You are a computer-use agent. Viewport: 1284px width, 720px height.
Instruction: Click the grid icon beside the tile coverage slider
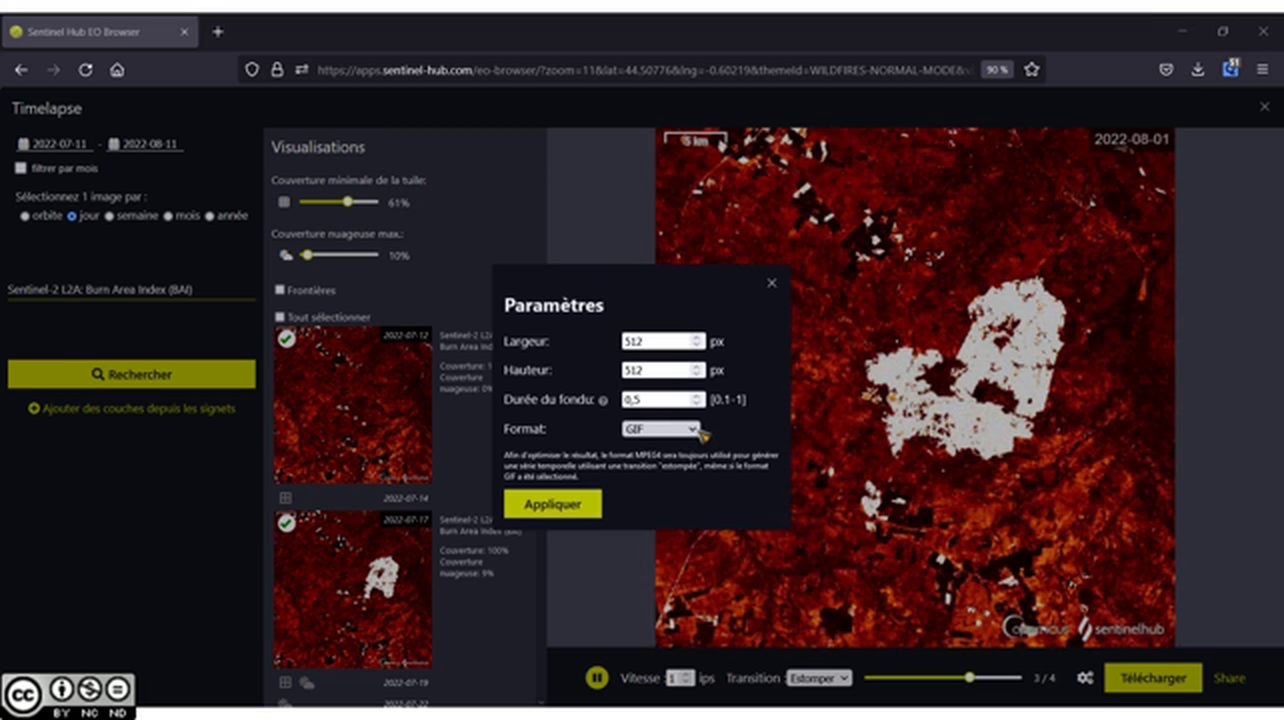283,202
